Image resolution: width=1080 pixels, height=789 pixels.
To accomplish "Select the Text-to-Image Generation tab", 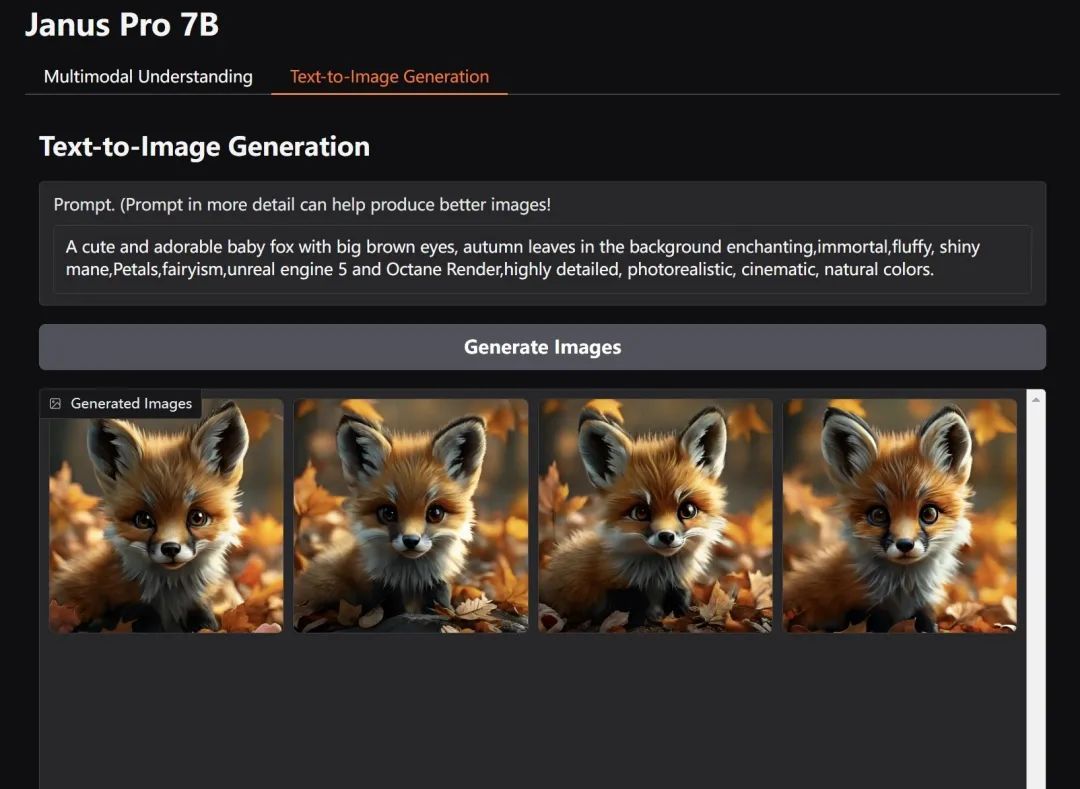I will (389, 77).
